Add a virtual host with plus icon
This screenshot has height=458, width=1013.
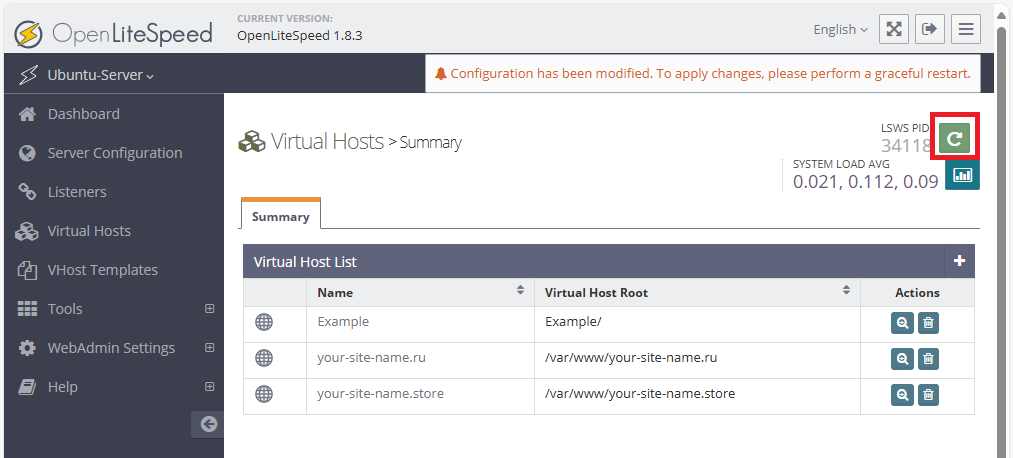coord(959,261)
